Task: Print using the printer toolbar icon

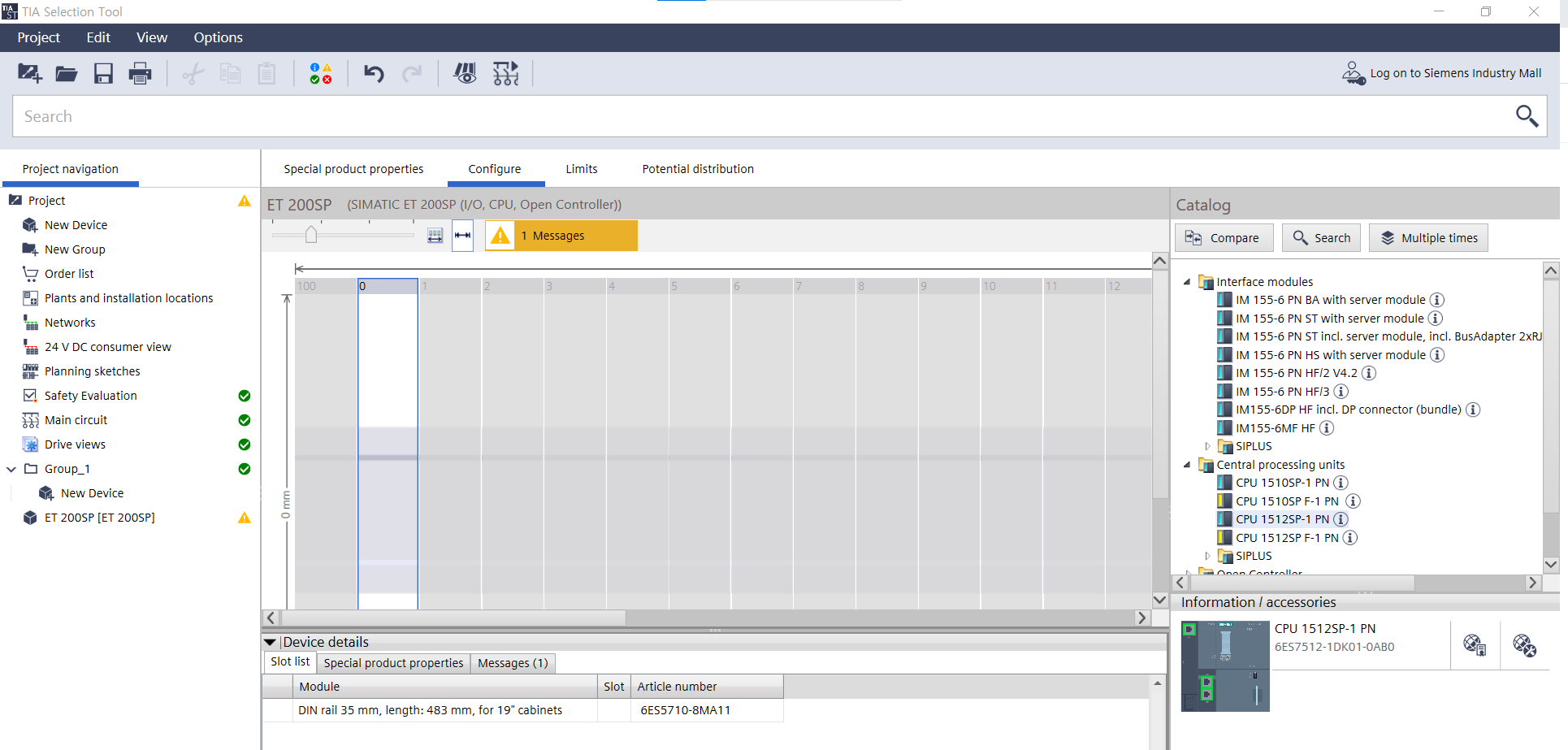Action: point(140,74)
